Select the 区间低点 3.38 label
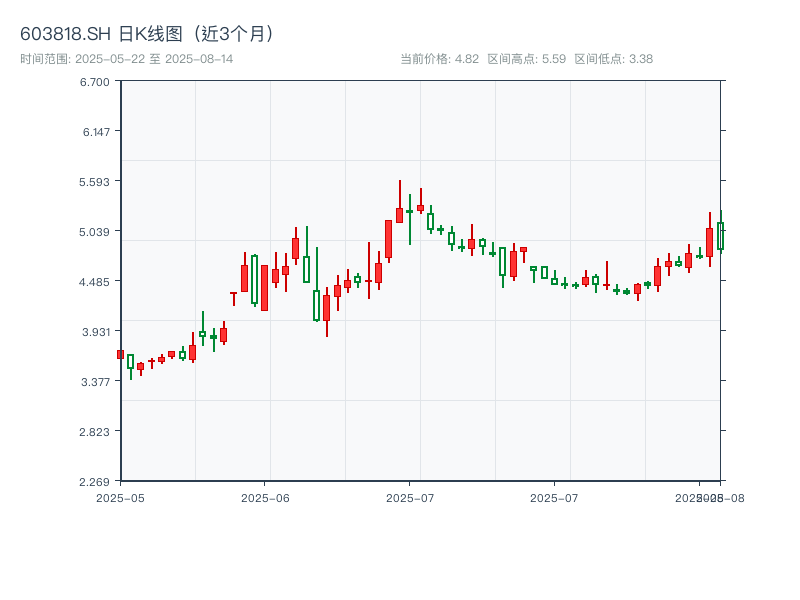The image size is (800, 600). (x=613, y=59)
